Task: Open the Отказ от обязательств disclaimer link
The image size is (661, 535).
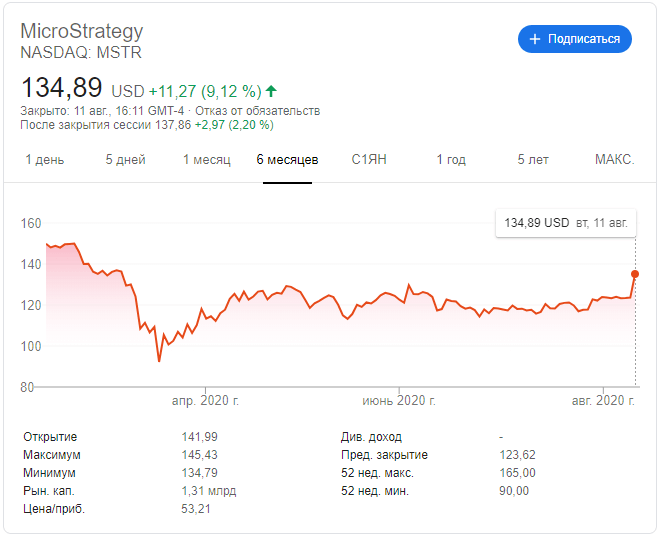Action: [258, 111]
